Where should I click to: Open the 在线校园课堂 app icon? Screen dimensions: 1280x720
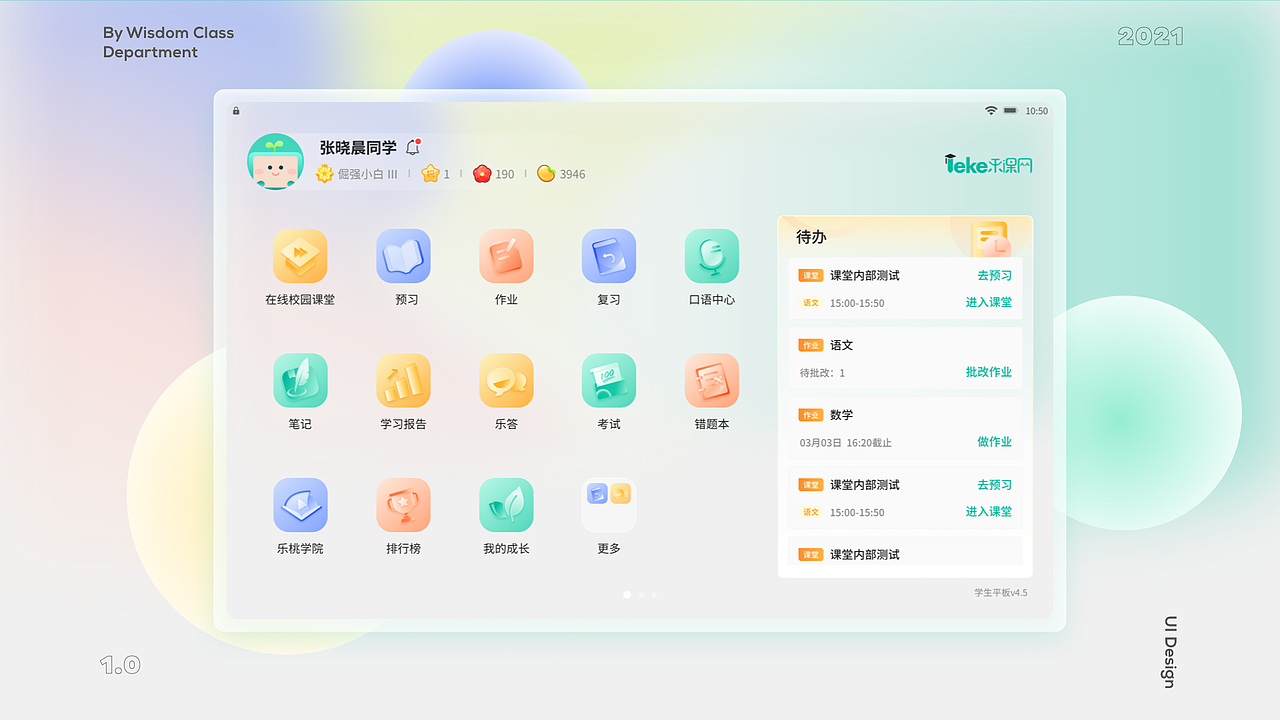[300, 257]
